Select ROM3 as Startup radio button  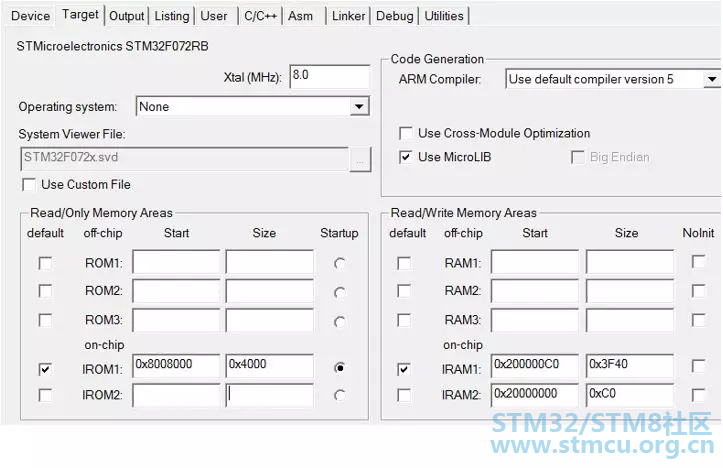click(x=339, y=322)
